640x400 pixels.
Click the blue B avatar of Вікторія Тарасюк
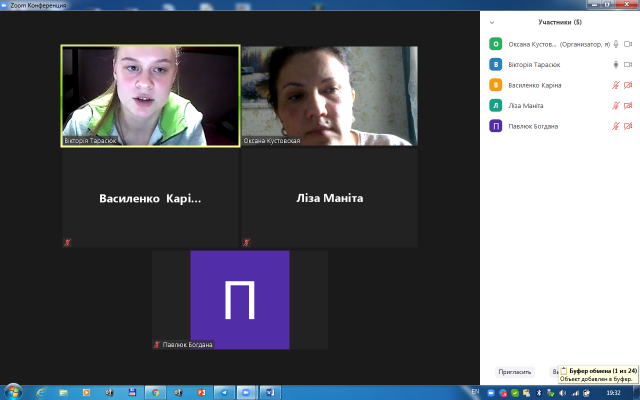click(496, 64)
